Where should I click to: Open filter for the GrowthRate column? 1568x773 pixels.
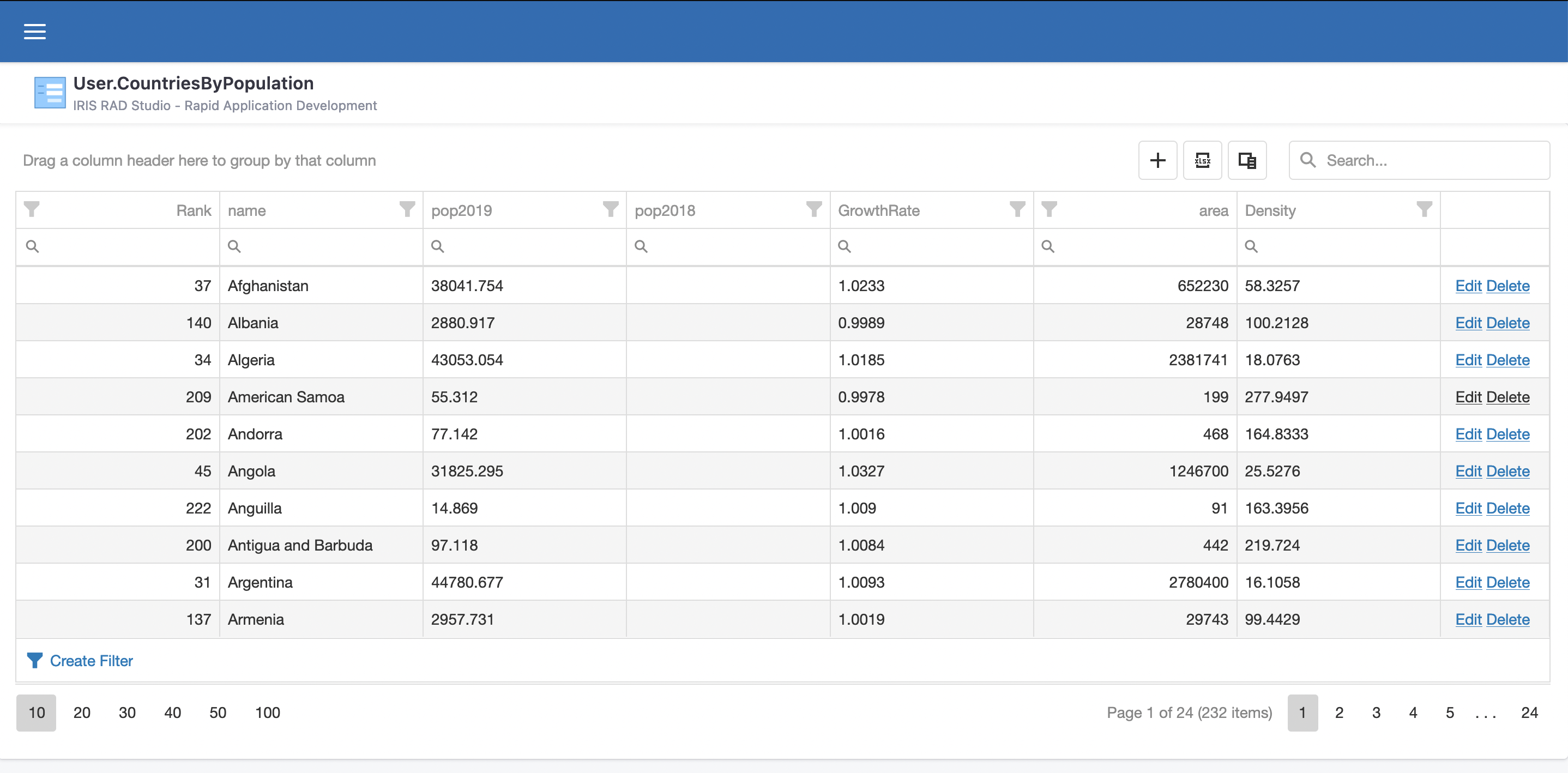[x=1016, y=209]
